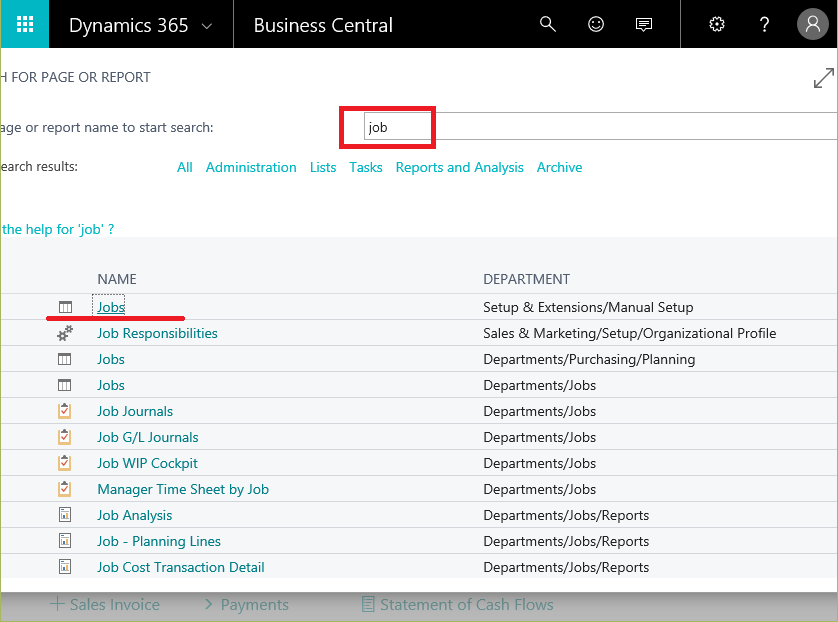Open Job Analysis report link
The height and width of the screenshot is (622, 838).
(x=134, y=515)
